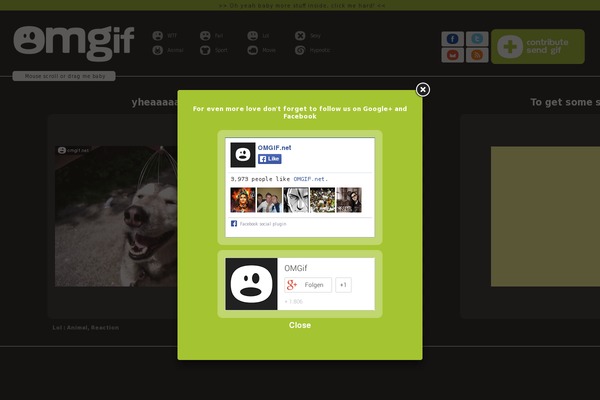Like OMGIF.net with the Facebook Like button
600x400 pixels.
point(270,159)
